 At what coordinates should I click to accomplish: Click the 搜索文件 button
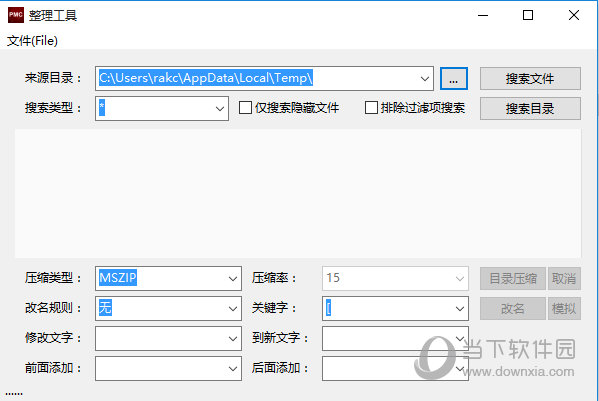pyautogui.click(x=530, y=79)
